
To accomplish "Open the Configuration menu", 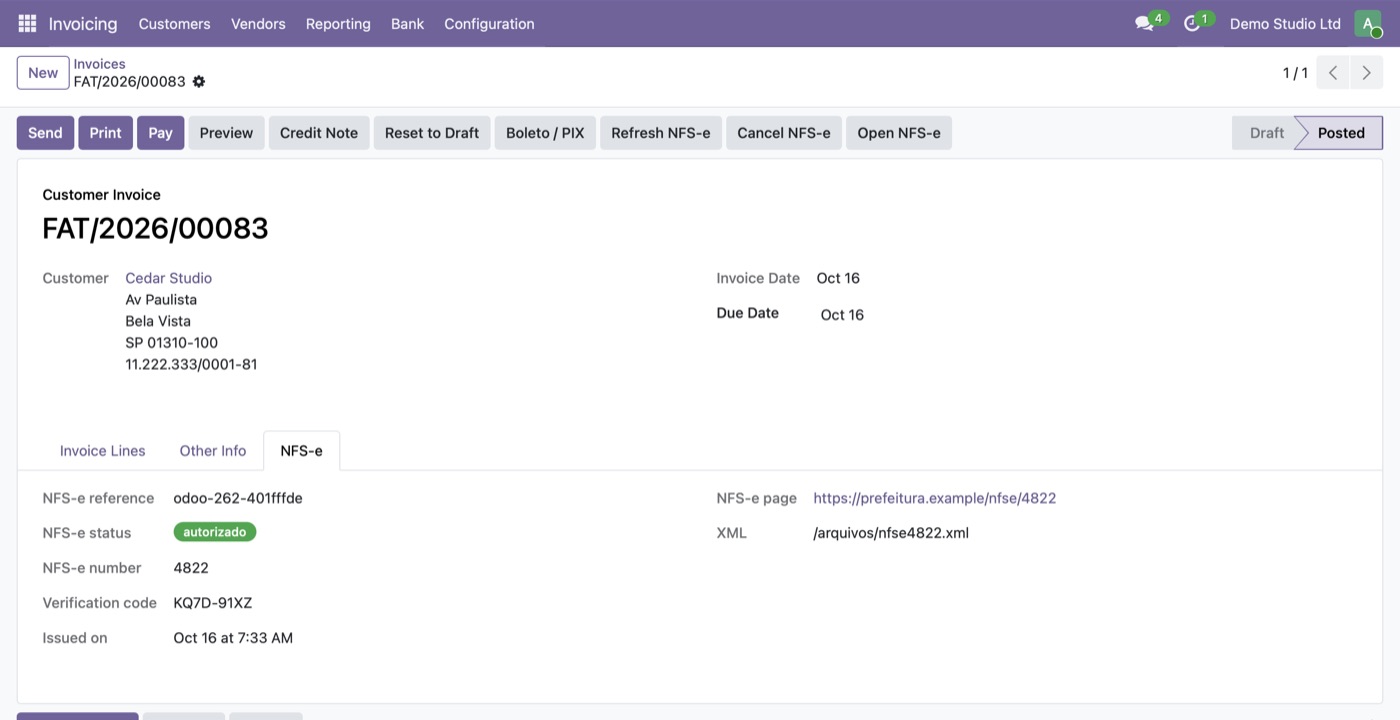I will click(489, 23).
